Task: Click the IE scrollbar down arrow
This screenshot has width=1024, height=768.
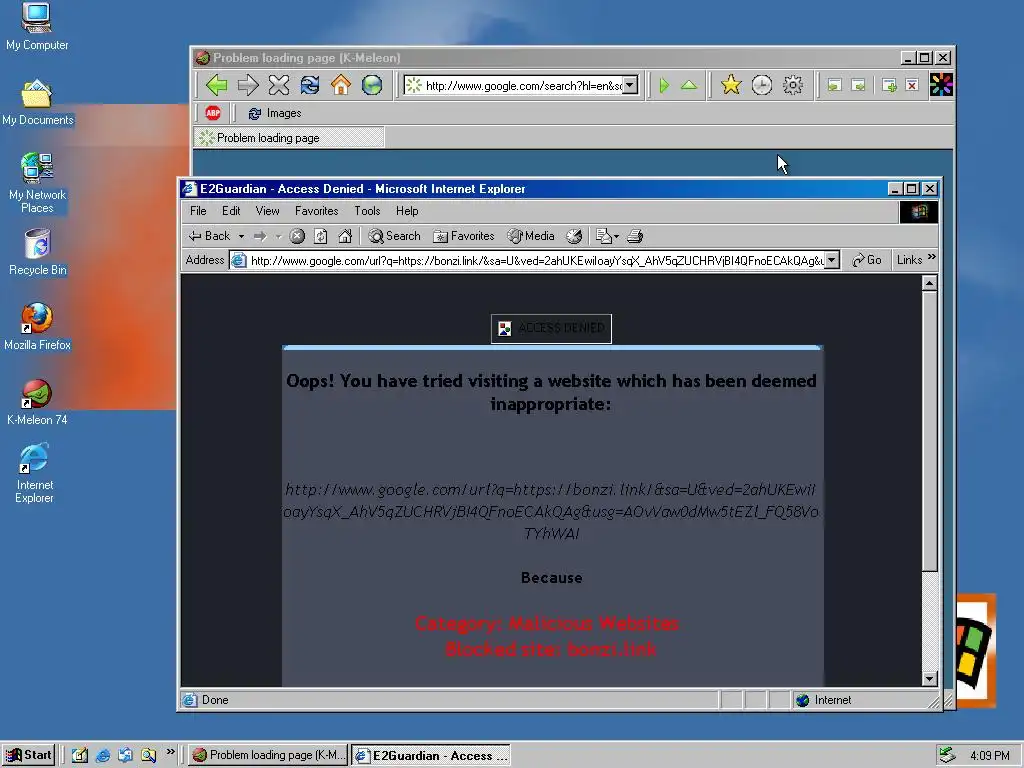Action: [929, 679]
